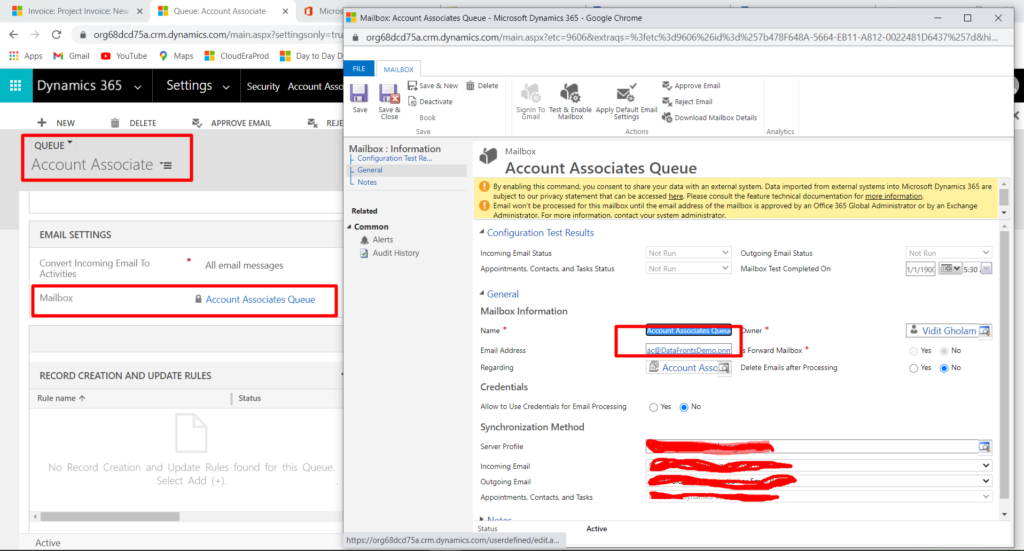Click Approve Email in Mailbox ribbon
This screenshot has height=551, width=1024.
(x=691, y=86)
